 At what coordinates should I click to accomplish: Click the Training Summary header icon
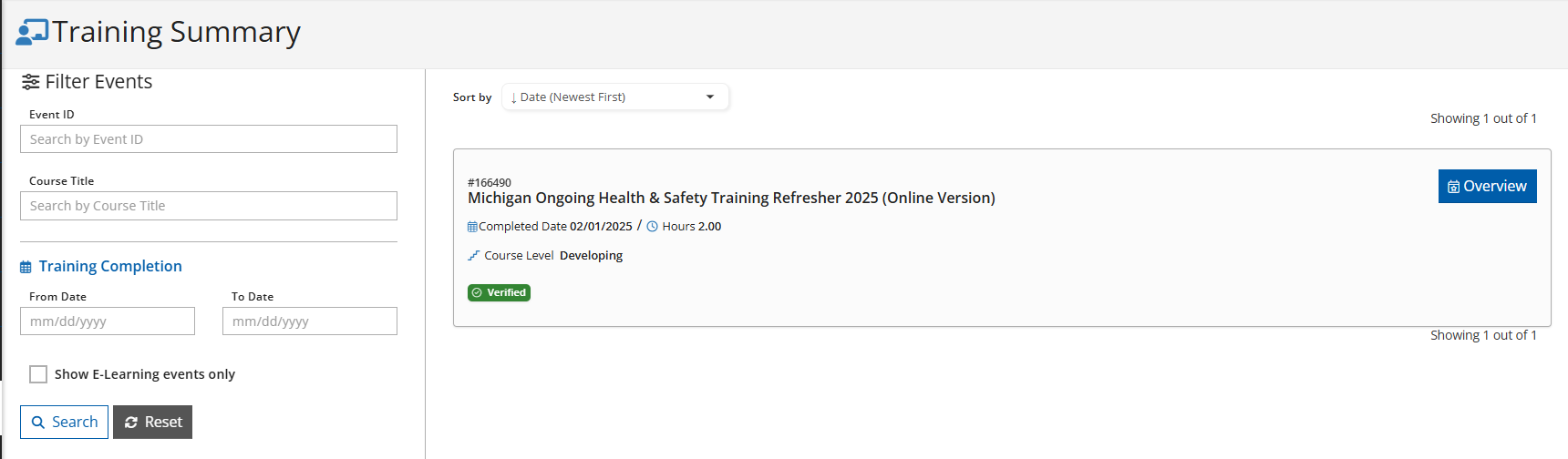(x=32, y=32)
